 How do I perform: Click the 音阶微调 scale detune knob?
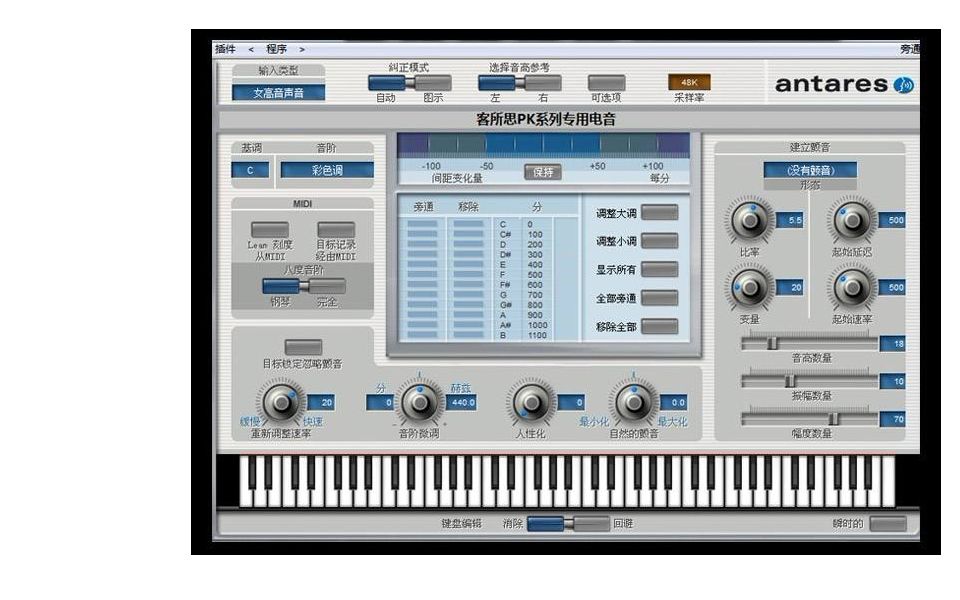pos(419,402)
